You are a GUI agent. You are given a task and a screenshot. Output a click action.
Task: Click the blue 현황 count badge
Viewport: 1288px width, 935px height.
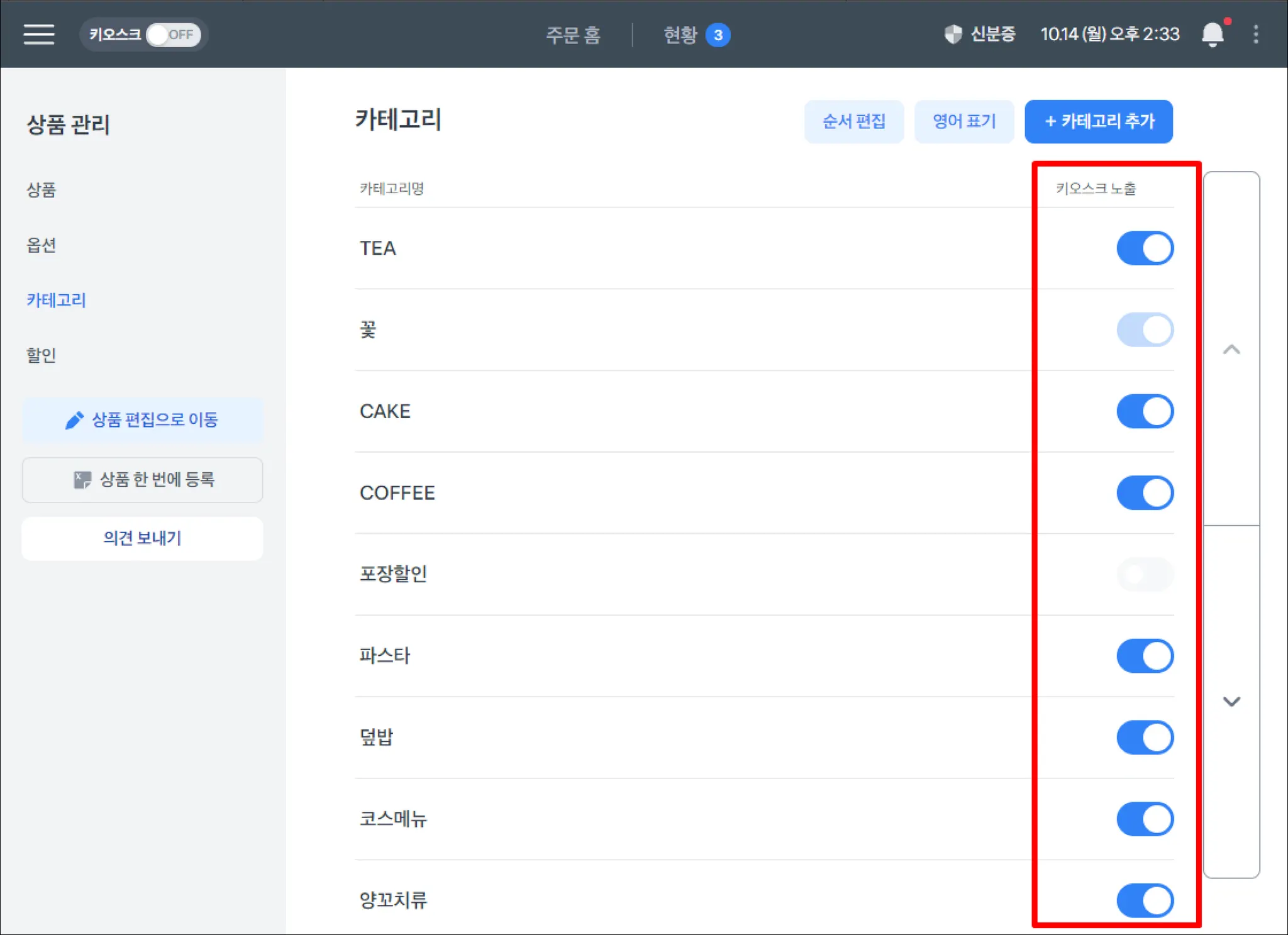(x=718, y=35)
